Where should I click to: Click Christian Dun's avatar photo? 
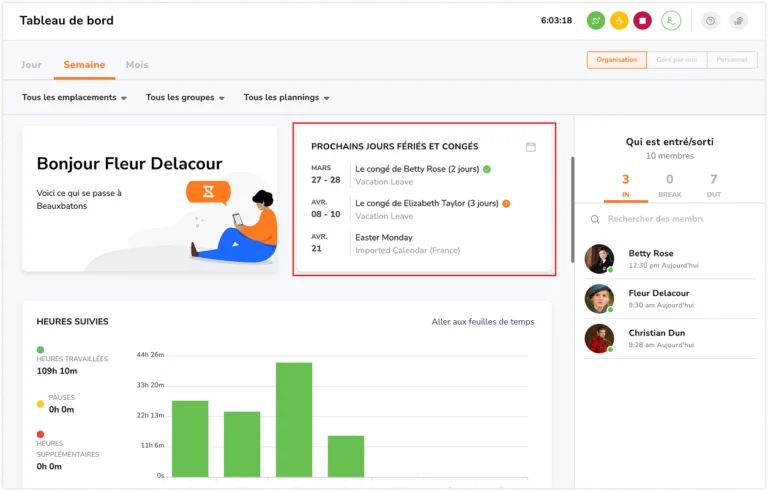(x=599, y=338)
